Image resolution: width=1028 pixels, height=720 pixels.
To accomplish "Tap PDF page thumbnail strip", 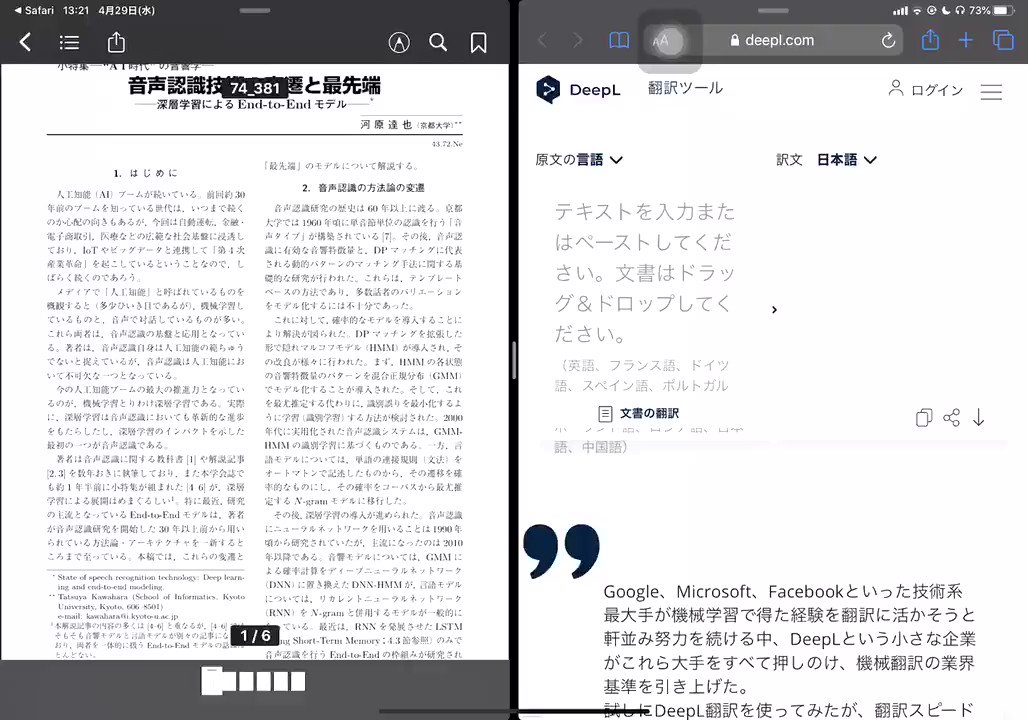I will point(253,681).
